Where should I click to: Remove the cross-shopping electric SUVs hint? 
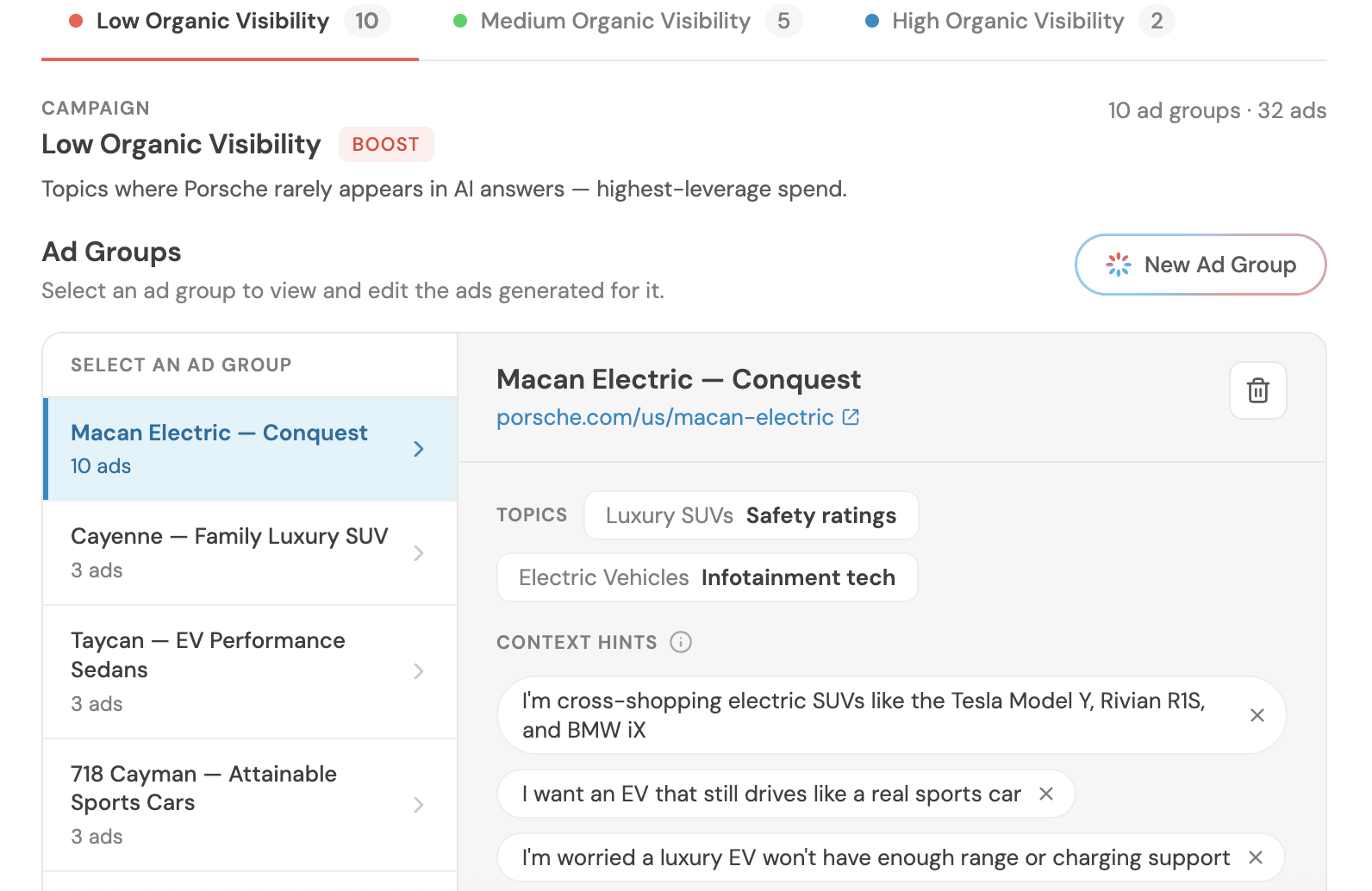coord(1257,715)
